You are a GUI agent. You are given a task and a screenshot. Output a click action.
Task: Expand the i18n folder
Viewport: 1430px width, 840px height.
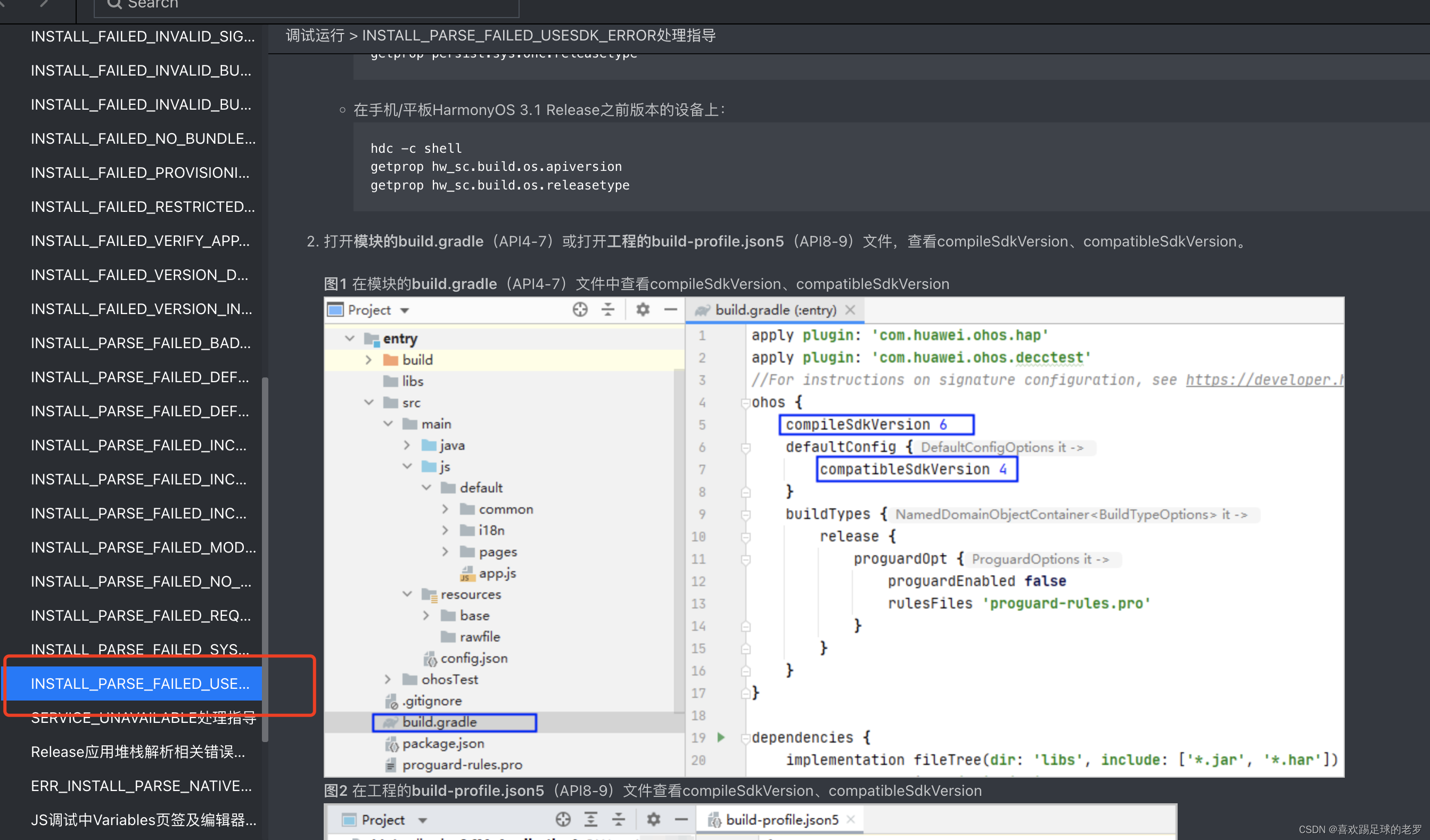446,530
